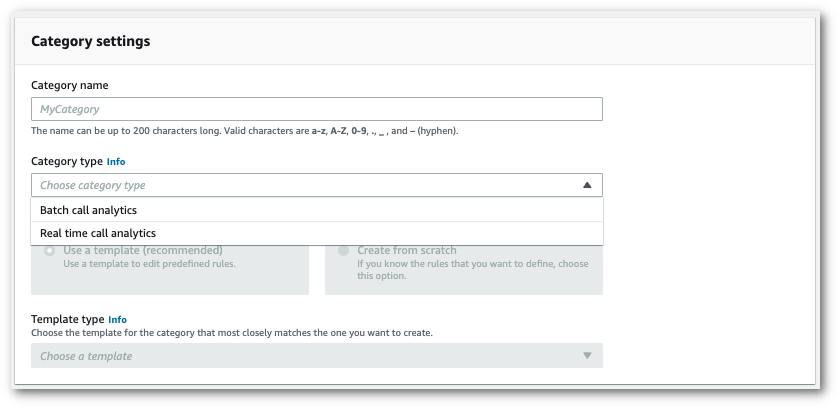Select the Create from scratch radio button
839x408 pixels.
(343, 251)
